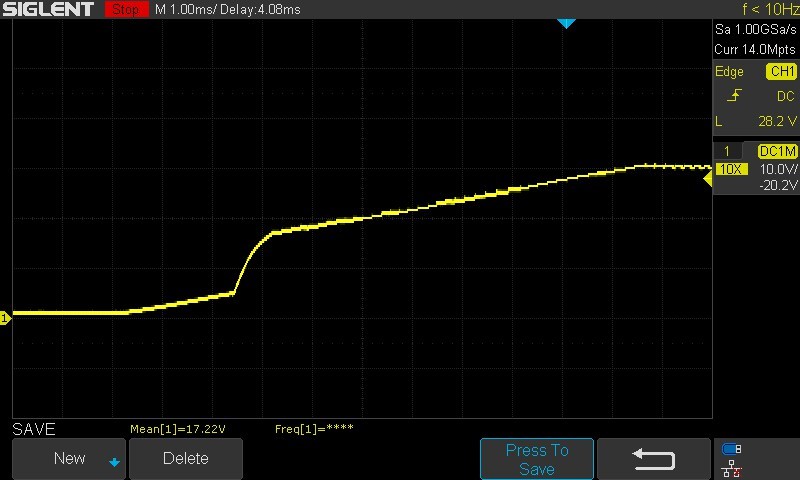This screenshot has width=800, height=480.
Task: Click the blue trigger position marker
Action: coord(566,23)
